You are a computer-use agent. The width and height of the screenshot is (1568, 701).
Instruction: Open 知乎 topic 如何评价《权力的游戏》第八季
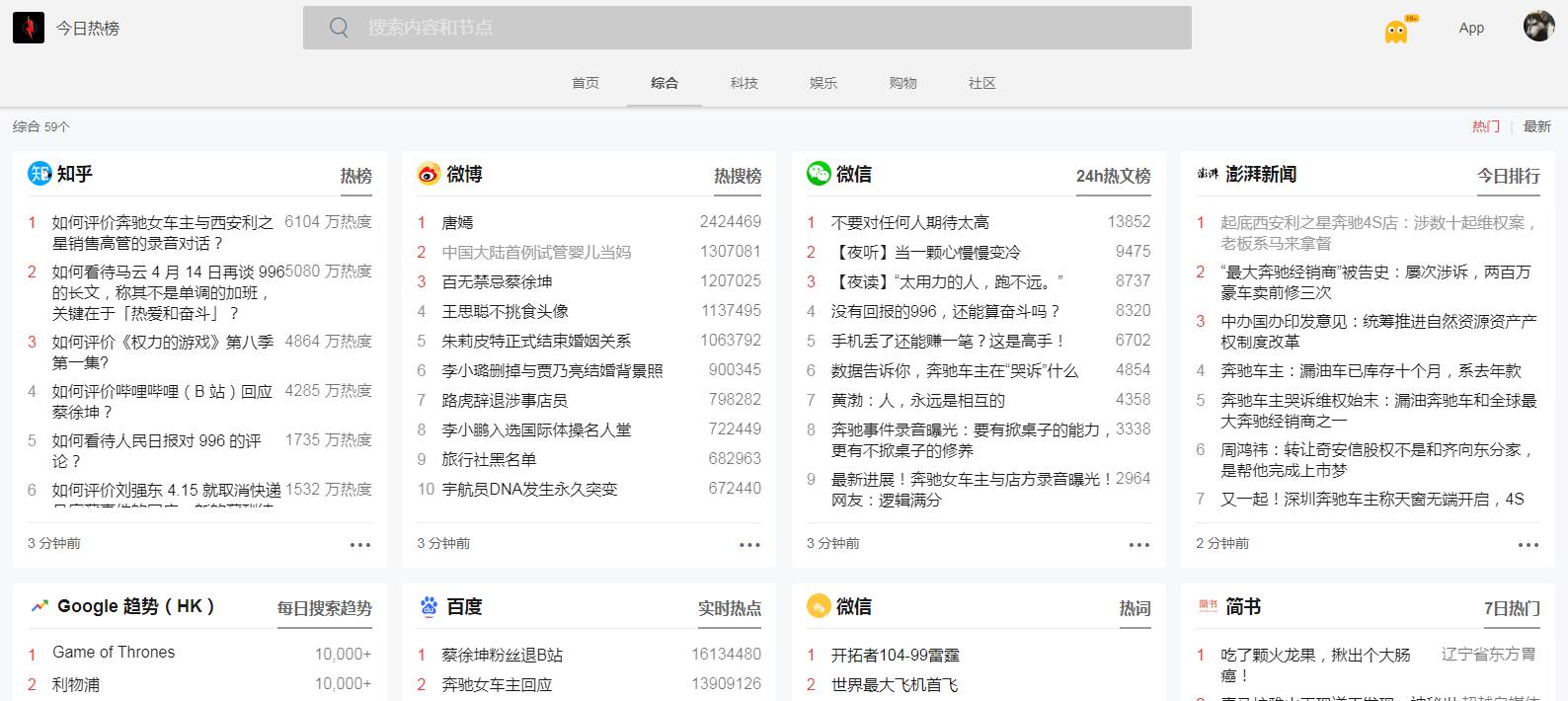164,351
